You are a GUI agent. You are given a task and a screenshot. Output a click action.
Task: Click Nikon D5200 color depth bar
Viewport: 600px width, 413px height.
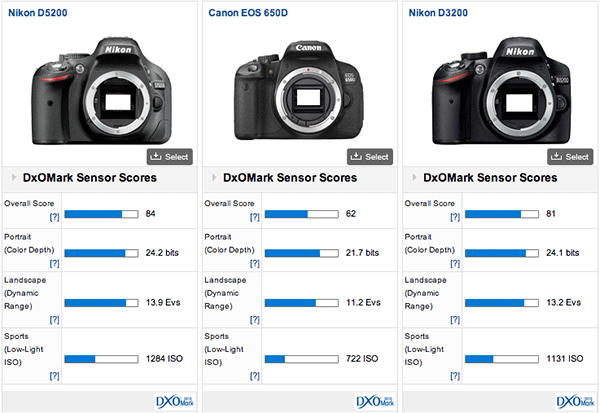[x=101, y=253]
